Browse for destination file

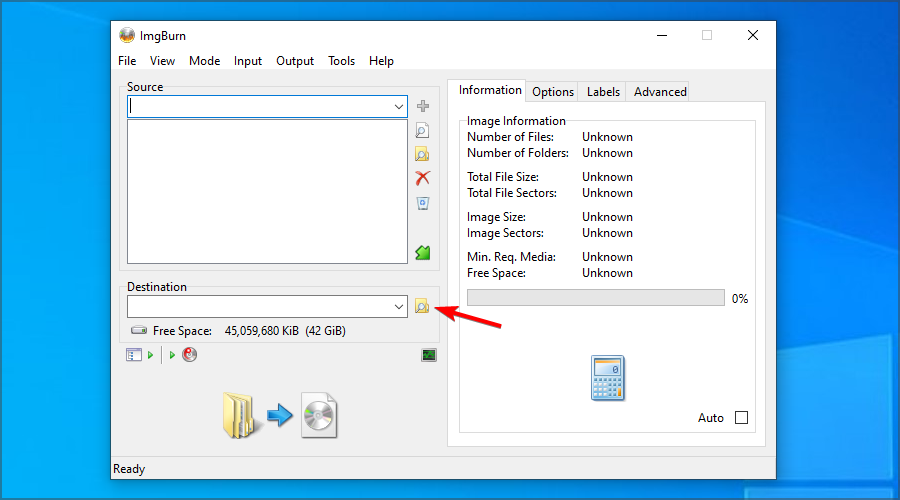[x=422, y=306]
